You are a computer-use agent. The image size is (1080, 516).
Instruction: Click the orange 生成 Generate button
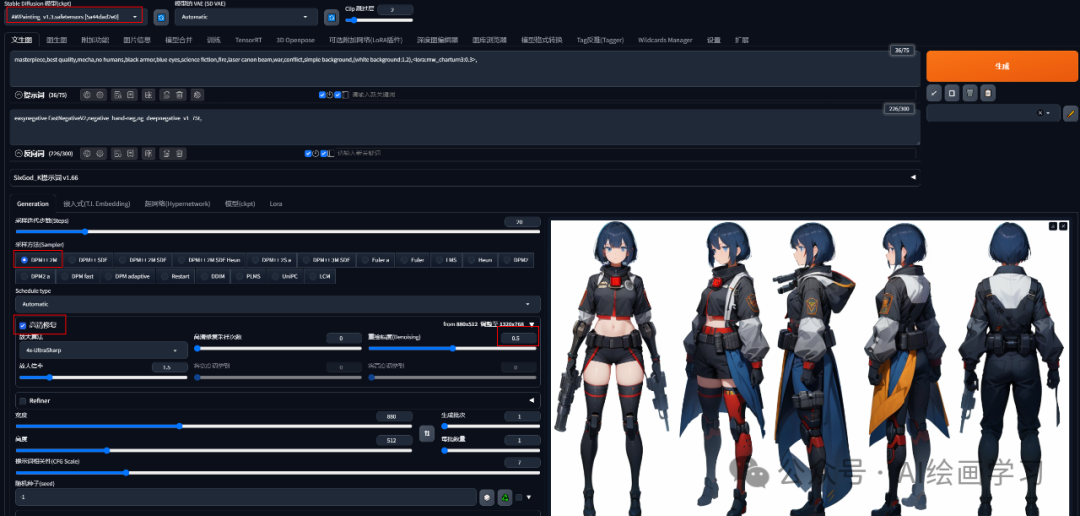click(x=1001, y=66)
